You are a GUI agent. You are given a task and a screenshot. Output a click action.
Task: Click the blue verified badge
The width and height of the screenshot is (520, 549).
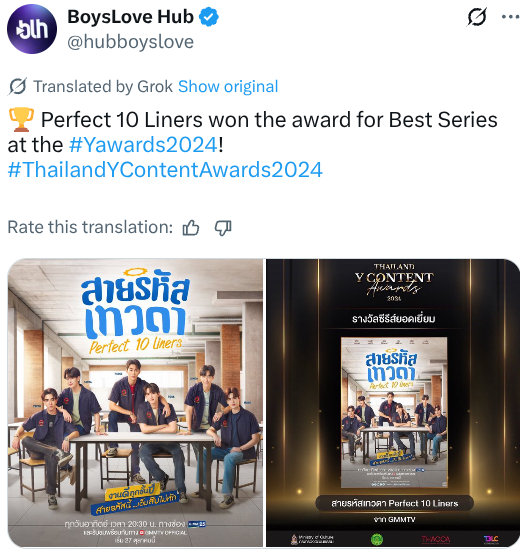click(x=209, y=17)
